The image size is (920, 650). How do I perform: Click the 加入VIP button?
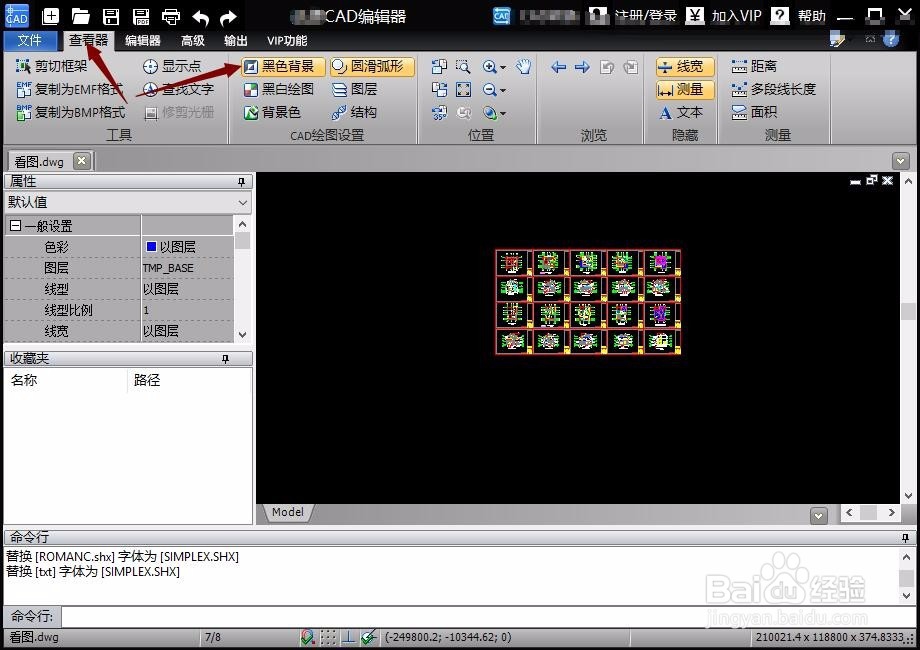click(x=724, y=16)
